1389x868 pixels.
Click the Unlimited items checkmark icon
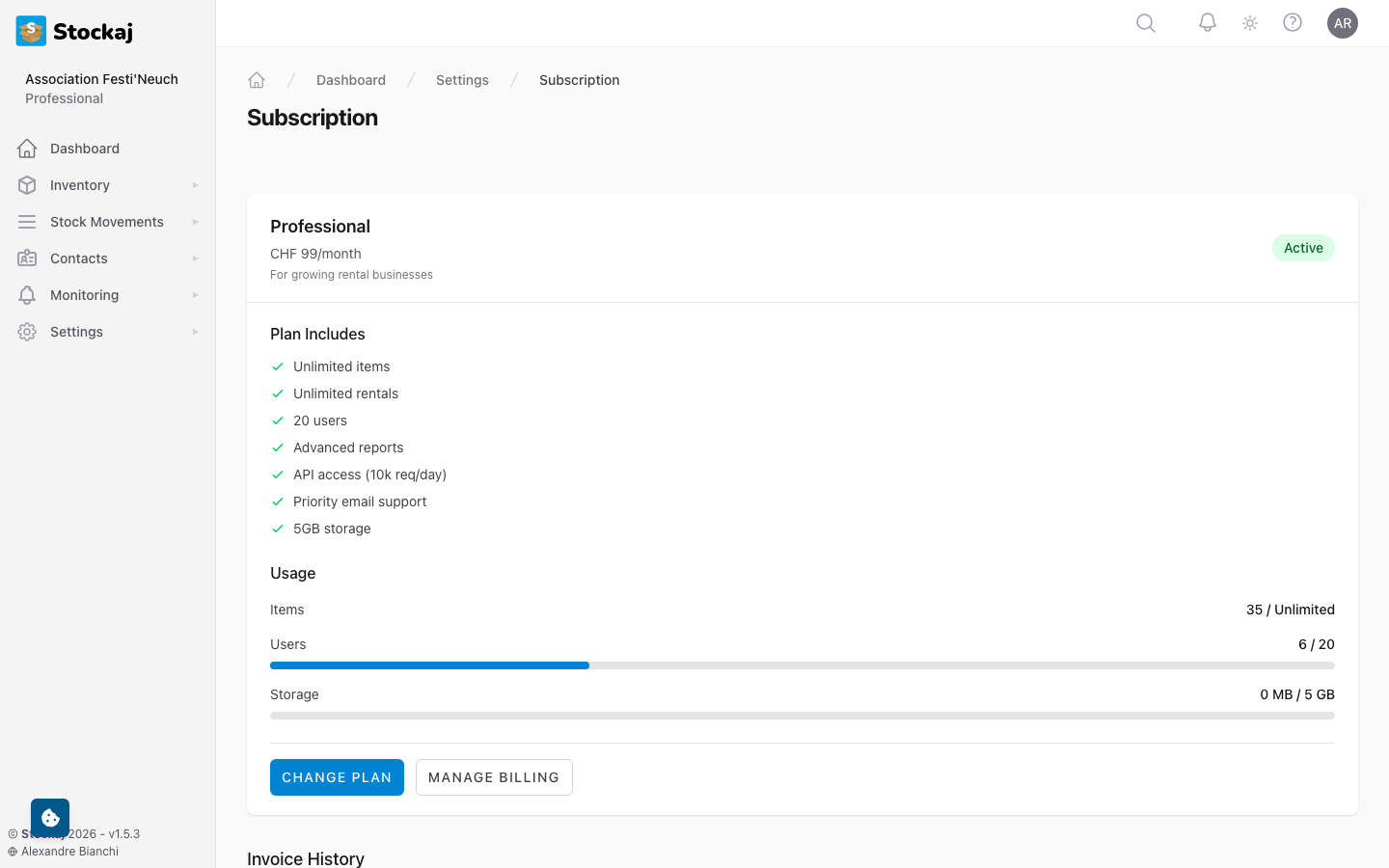(278, 366)
